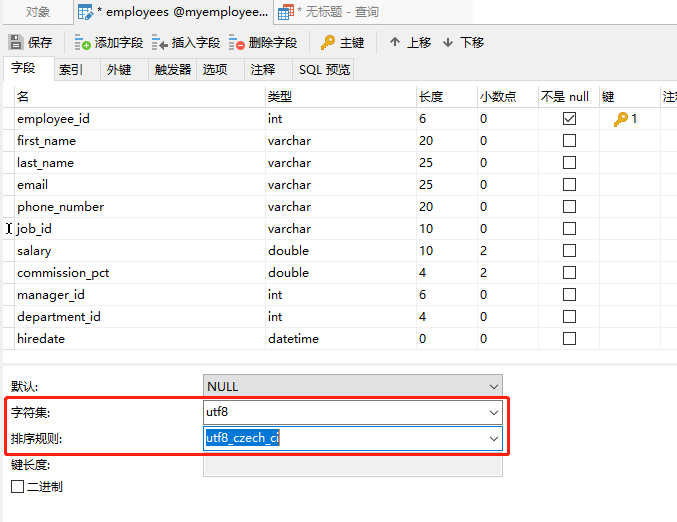Click the Insert Field (插入字段) icon

click(x=160, y=43)
